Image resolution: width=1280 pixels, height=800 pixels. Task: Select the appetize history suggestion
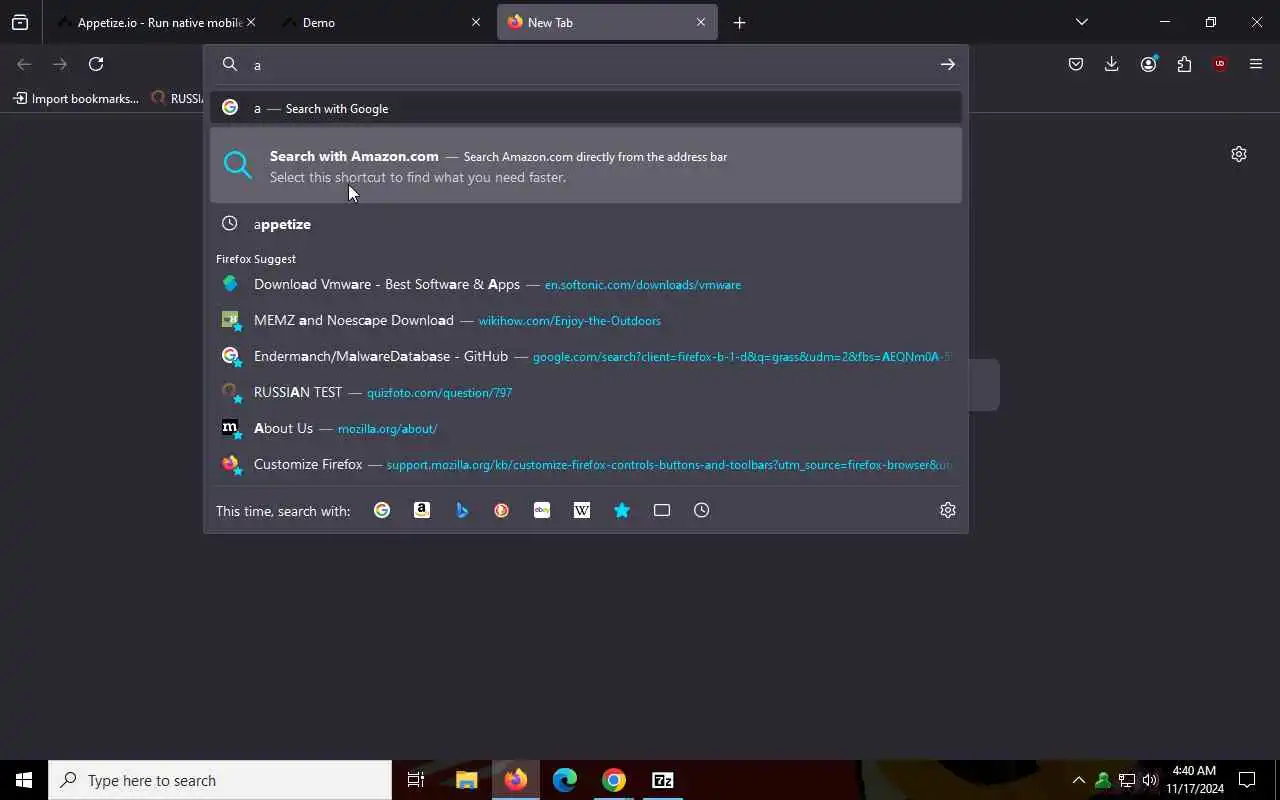[586, 224]
